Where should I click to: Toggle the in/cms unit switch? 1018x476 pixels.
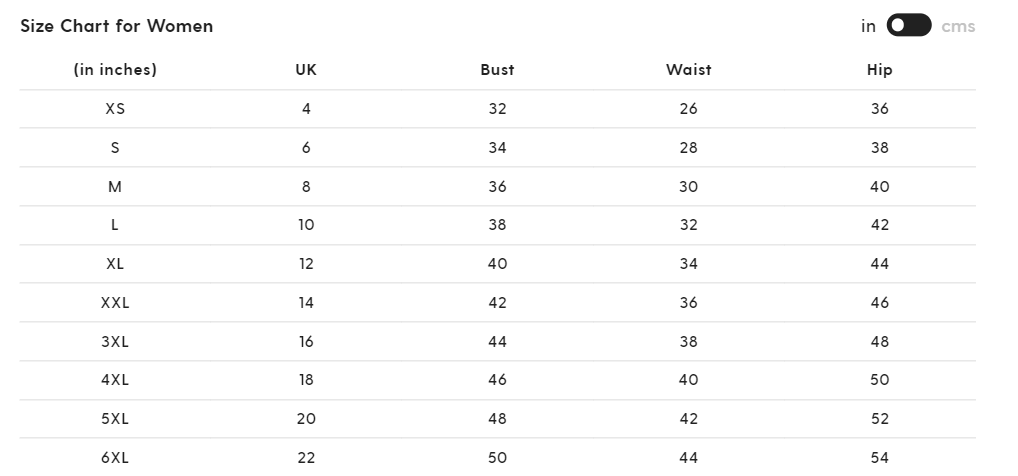click(x=908, y=26)
